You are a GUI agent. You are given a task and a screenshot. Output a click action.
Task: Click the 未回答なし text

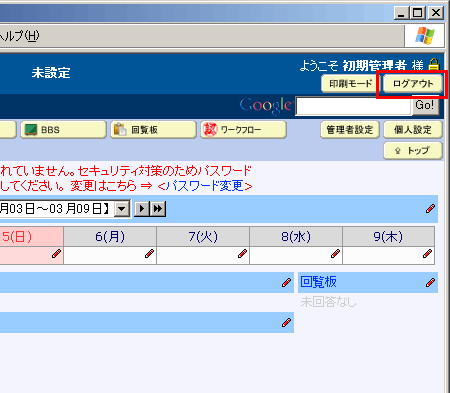(x=328, y=302)
